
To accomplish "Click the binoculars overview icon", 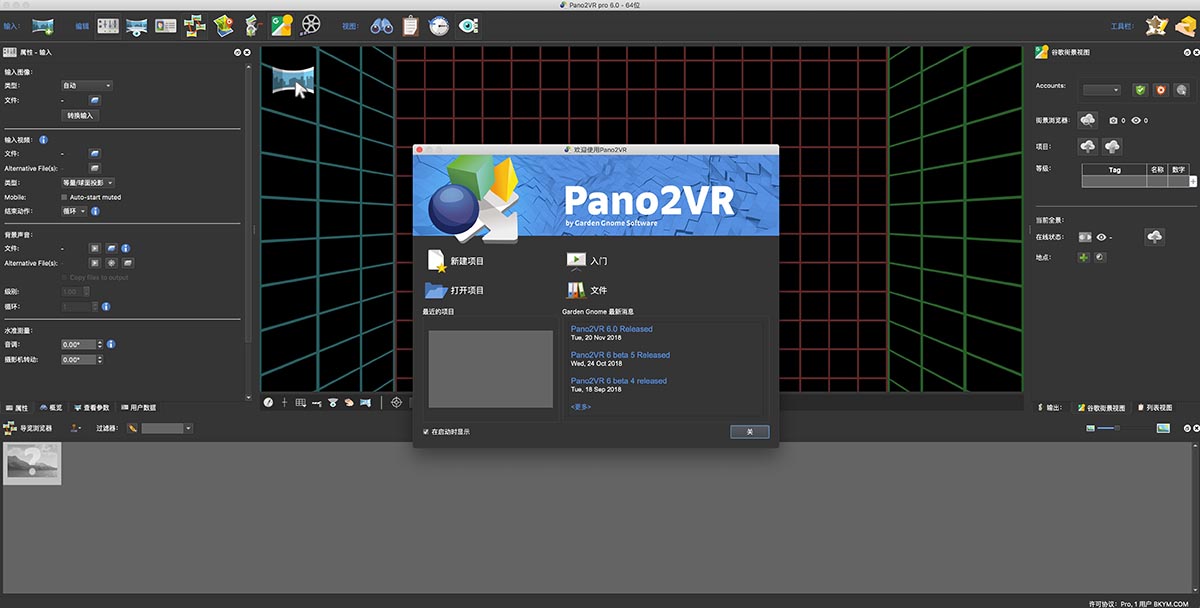I will [x=381, y=26].
